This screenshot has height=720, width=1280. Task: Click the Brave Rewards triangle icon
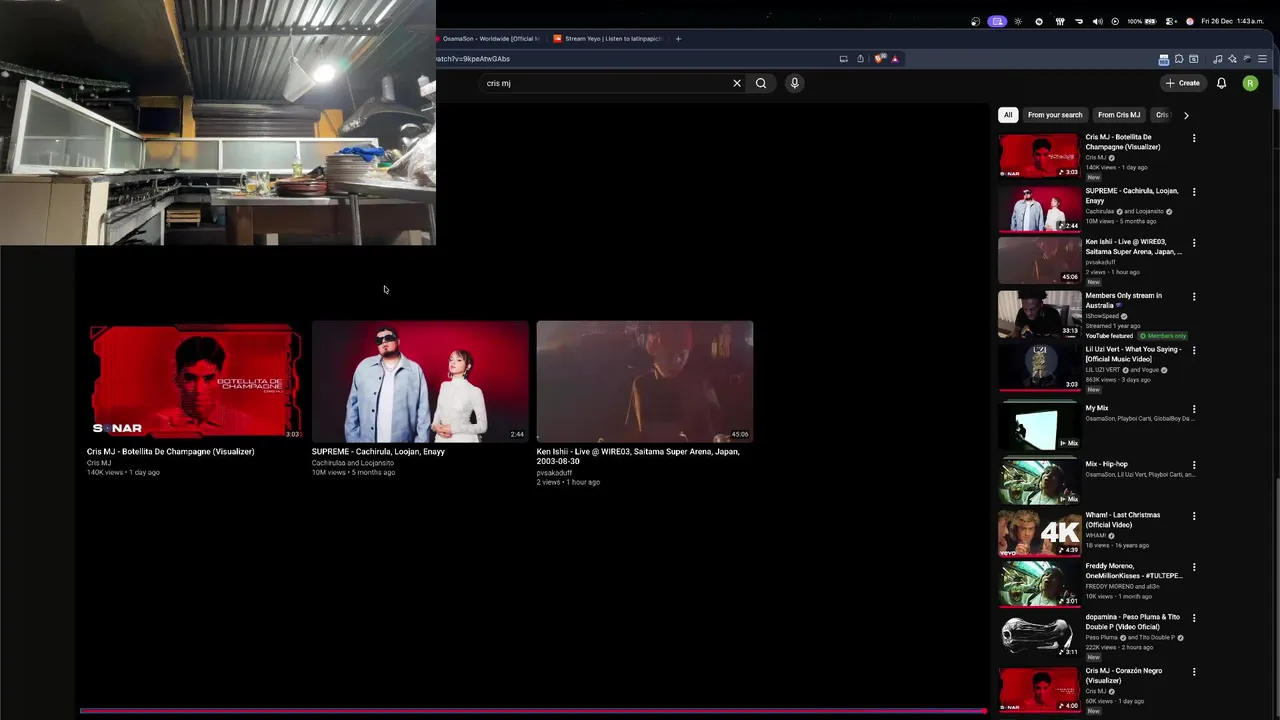[895, 59]
